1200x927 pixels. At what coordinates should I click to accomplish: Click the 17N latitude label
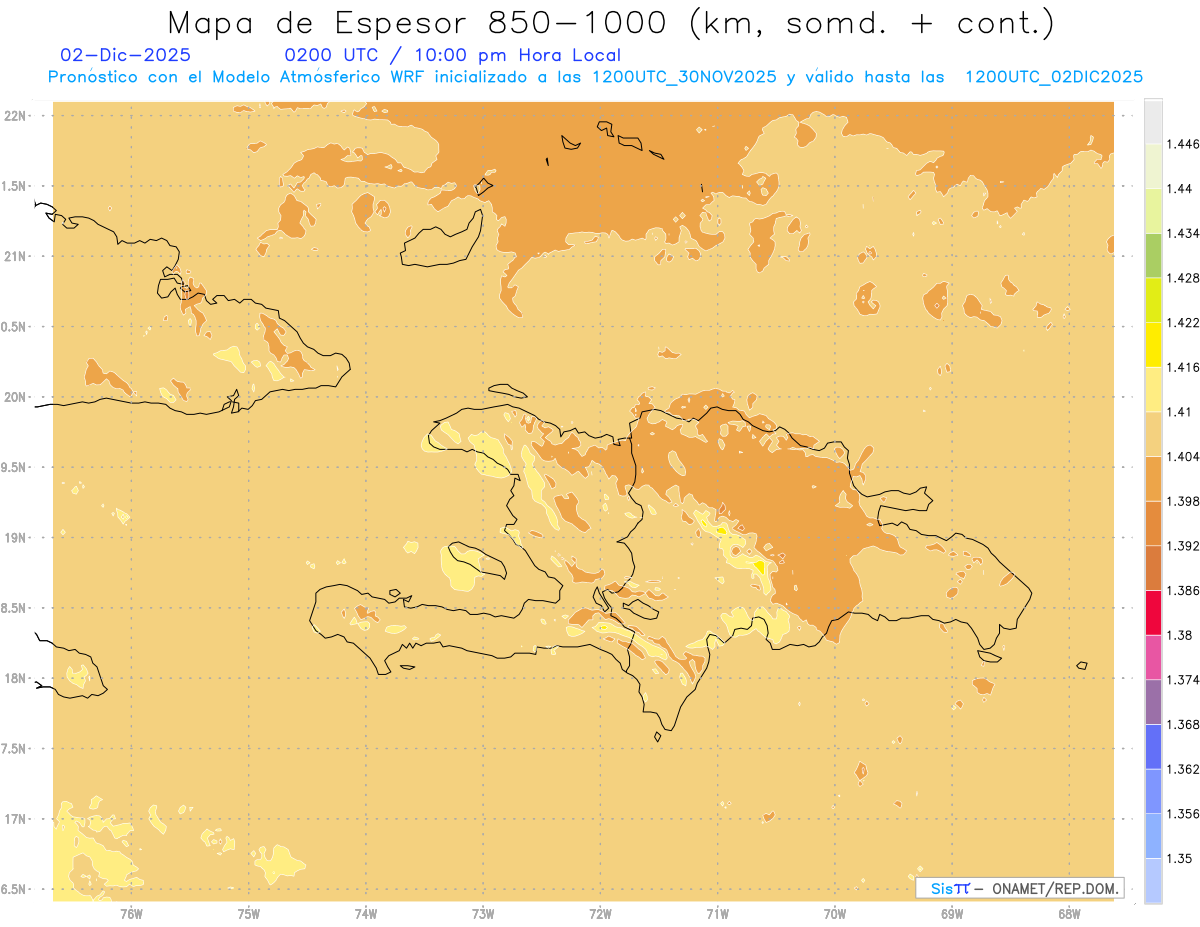coord(15,819)
